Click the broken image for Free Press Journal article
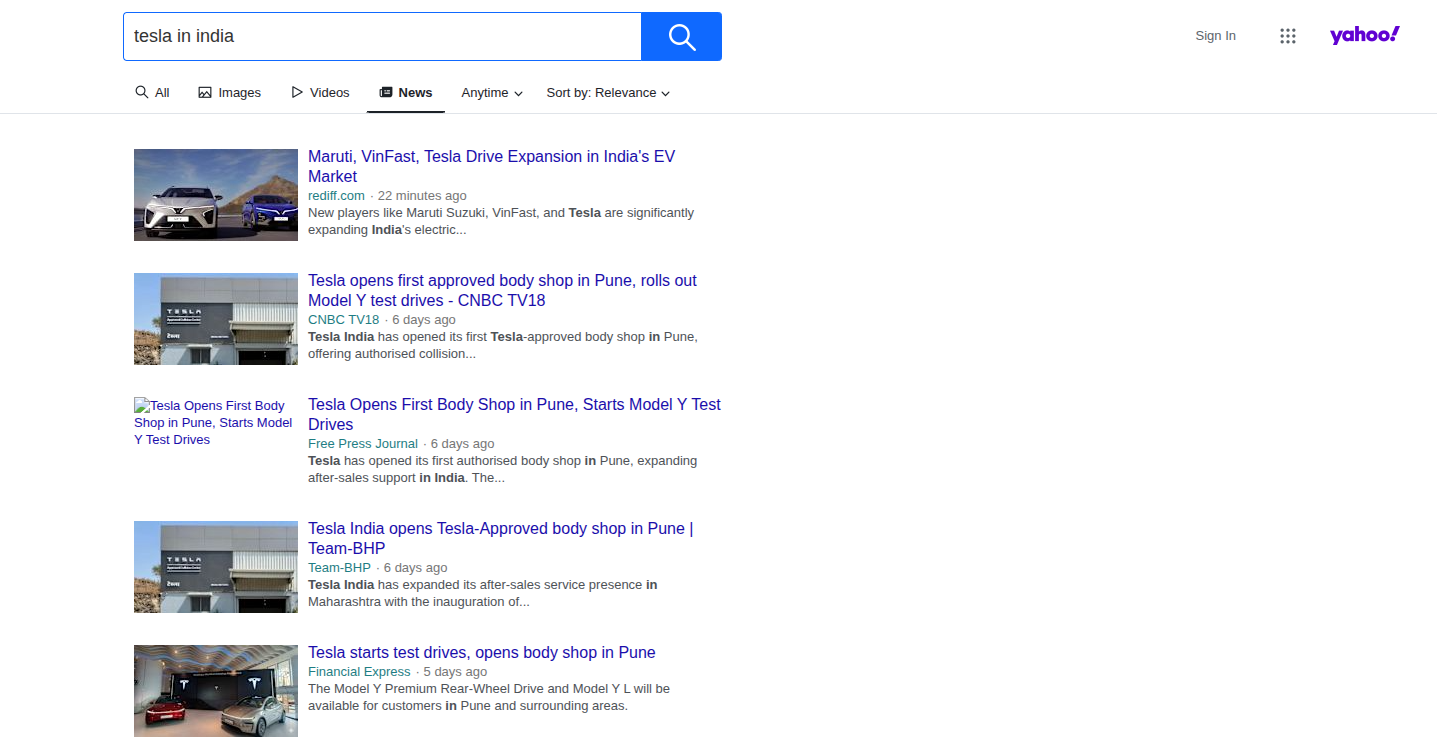The height and width of the screenshot is (739, 1437). coord(214,422)
